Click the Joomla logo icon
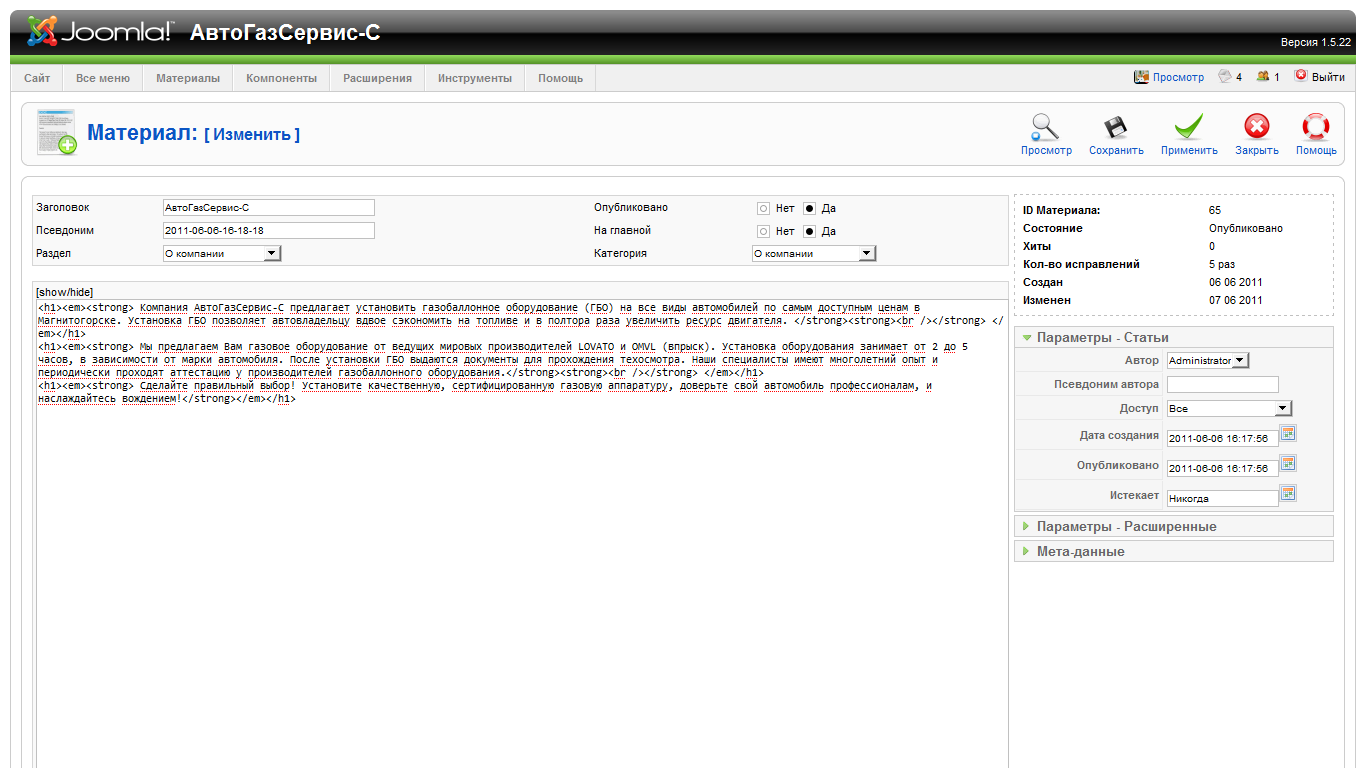This screenshot has height=768, width=1366. click(x=42, y=32)
